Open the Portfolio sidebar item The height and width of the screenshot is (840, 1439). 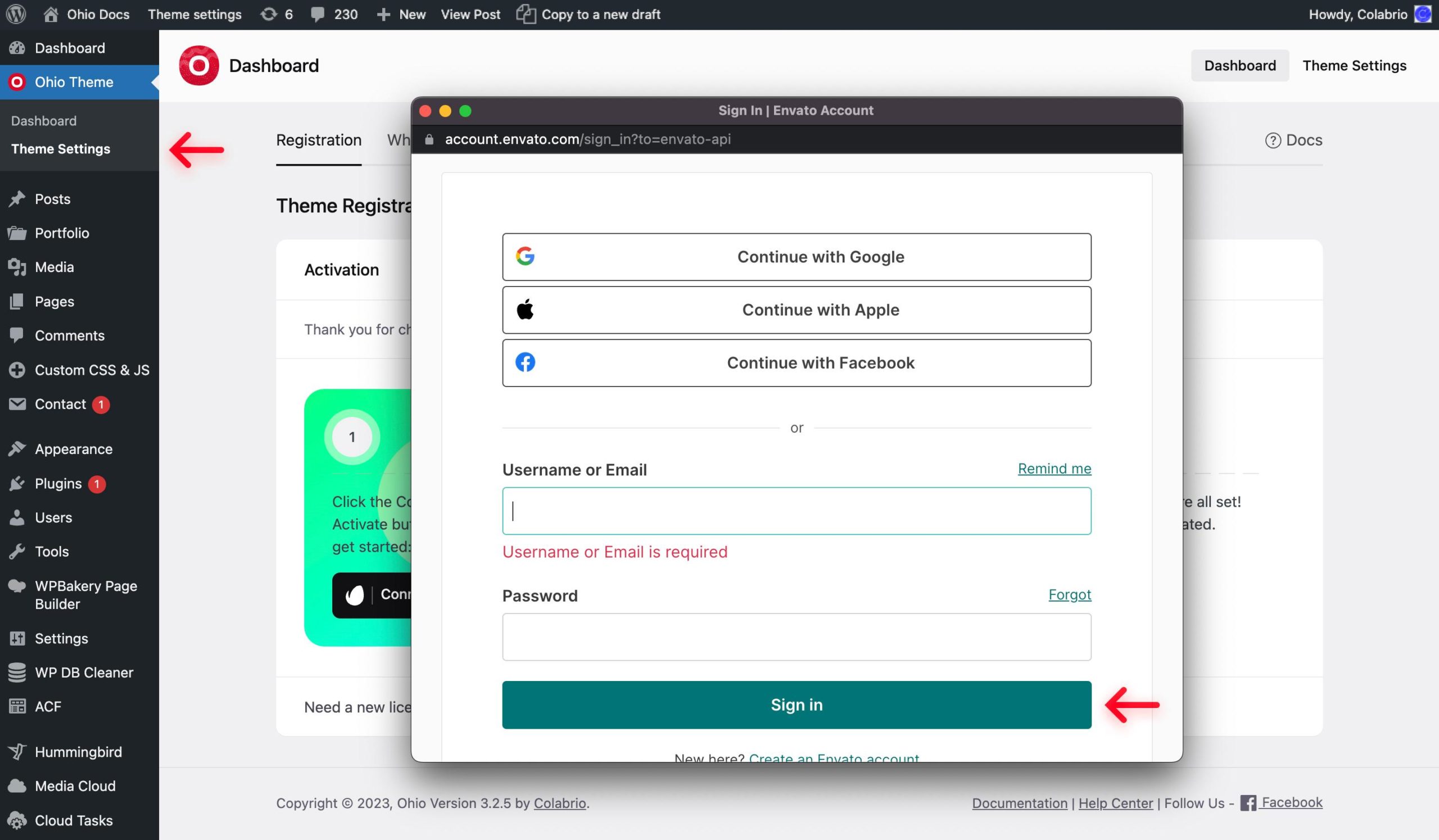pos(79,233)
